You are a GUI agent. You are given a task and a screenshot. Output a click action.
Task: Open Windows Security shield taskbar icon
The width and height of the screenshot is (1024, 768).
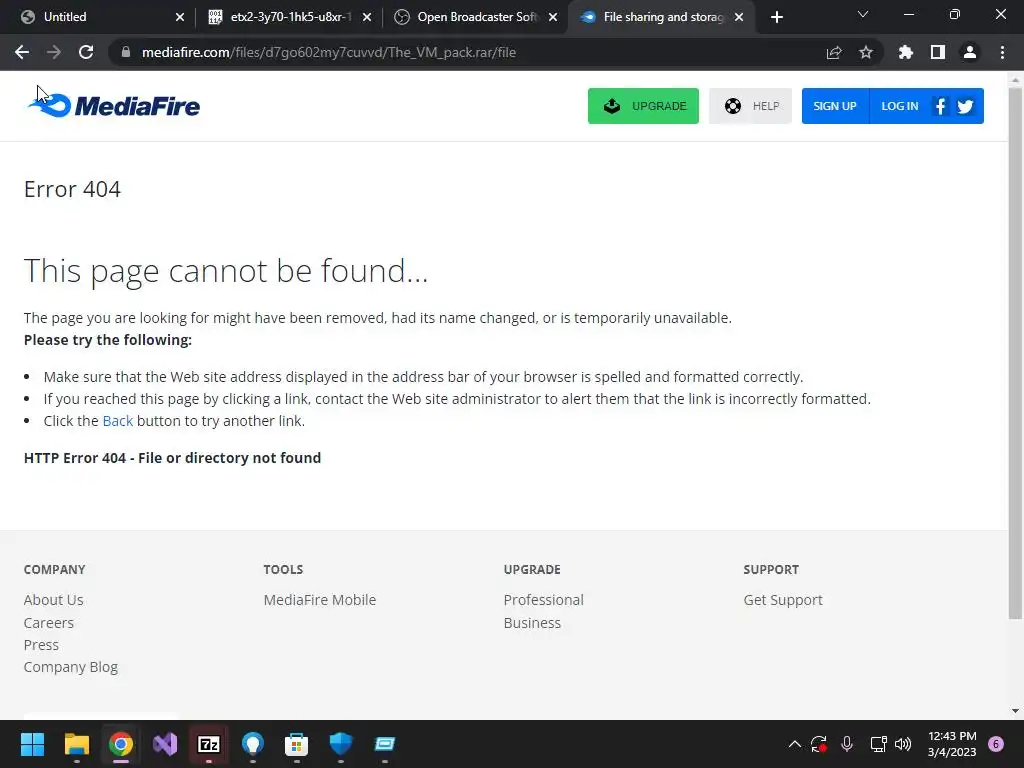tap(340, 744)
